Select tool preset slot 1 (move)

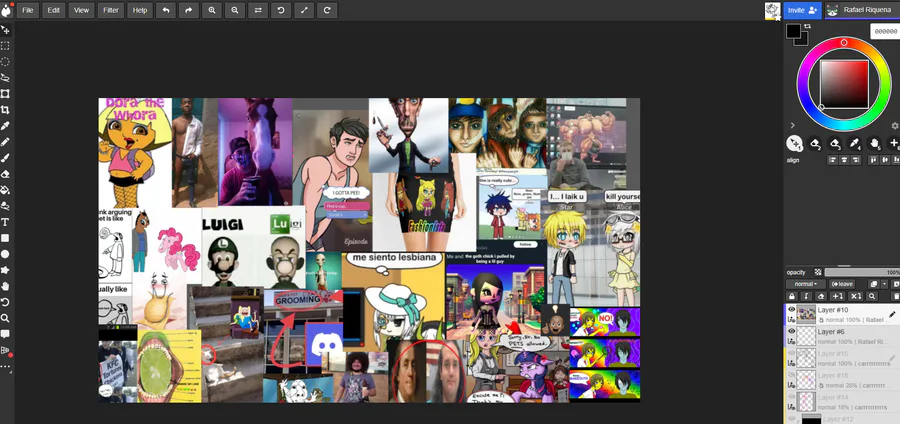point(794,143)
